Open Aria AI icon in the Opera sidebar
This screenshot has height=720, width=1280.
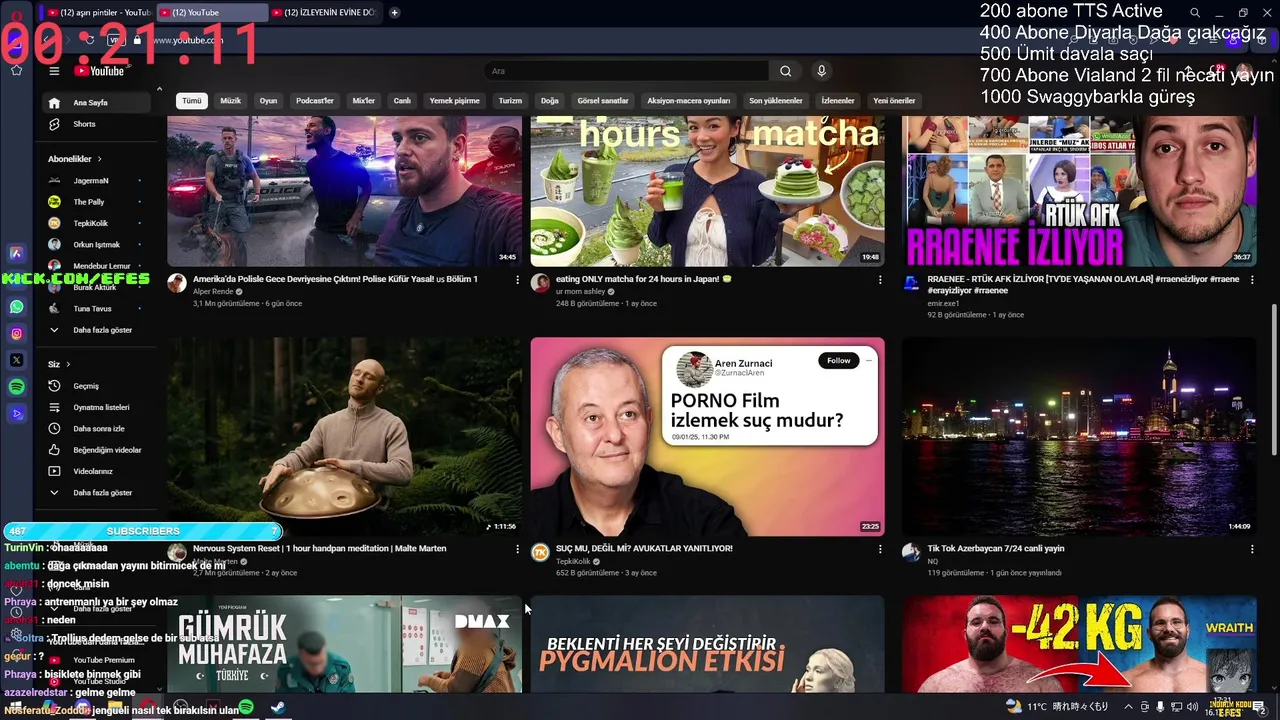16,254
